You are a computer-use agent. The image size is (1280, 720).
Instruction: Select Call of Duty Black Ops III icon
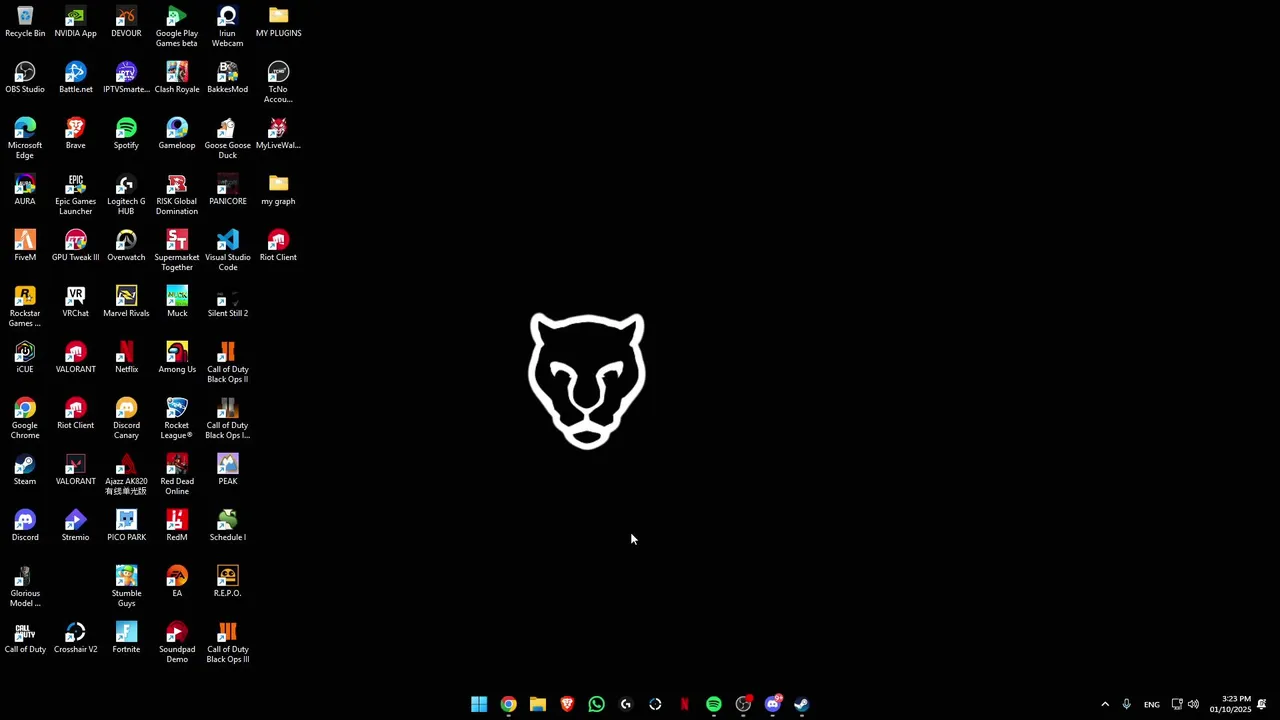coord(227,643)
